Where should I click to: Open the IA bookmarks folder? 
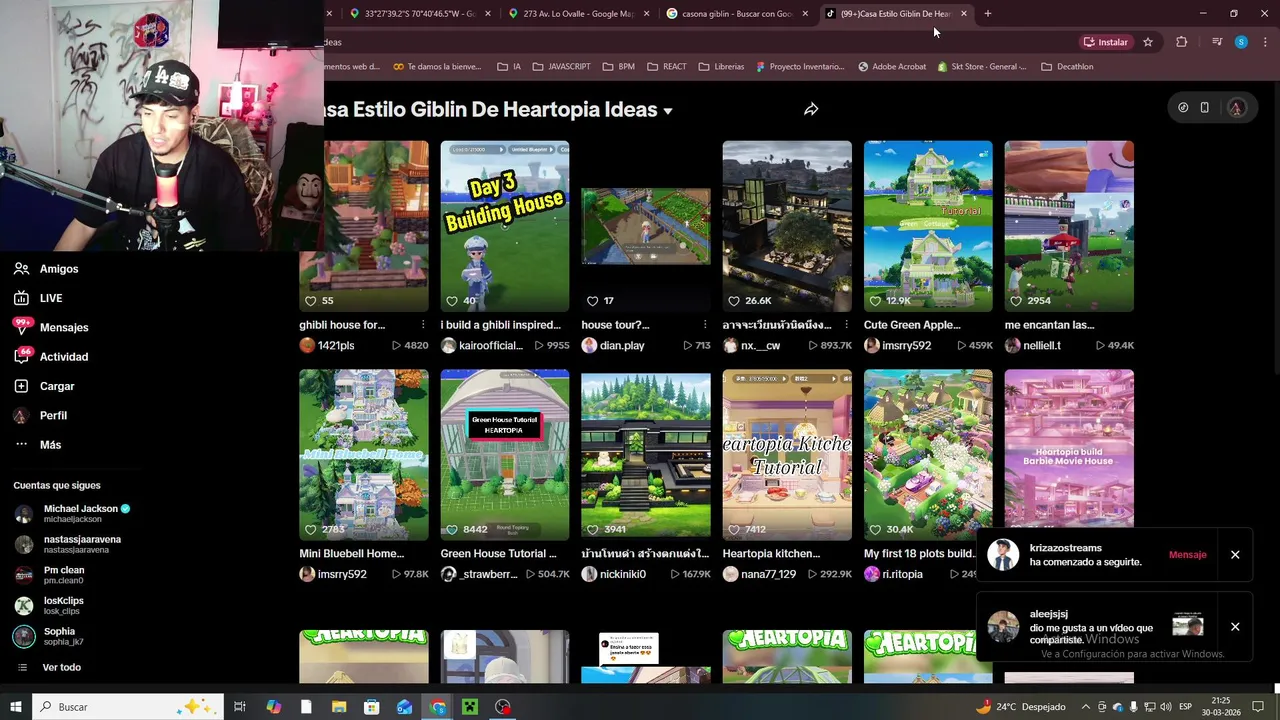coord(509,67)
